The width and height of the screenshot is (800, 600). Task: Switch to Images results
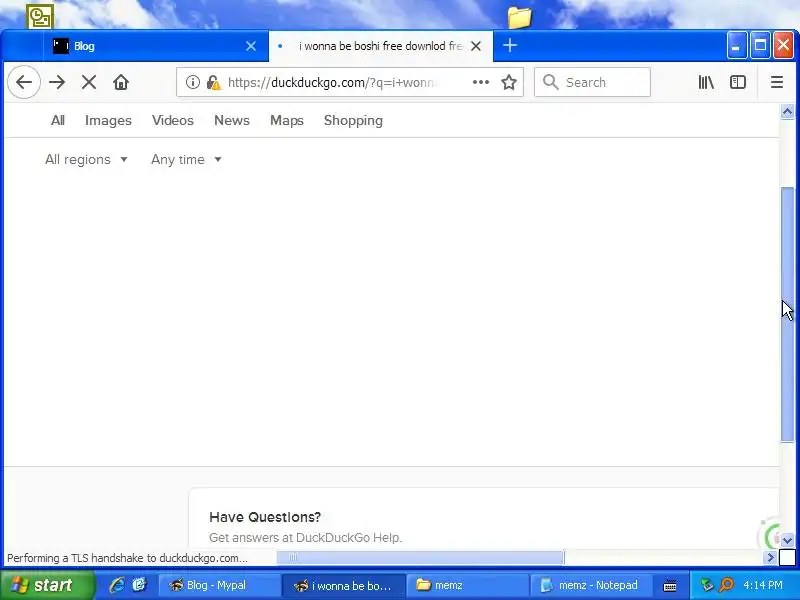pos(108,120)
